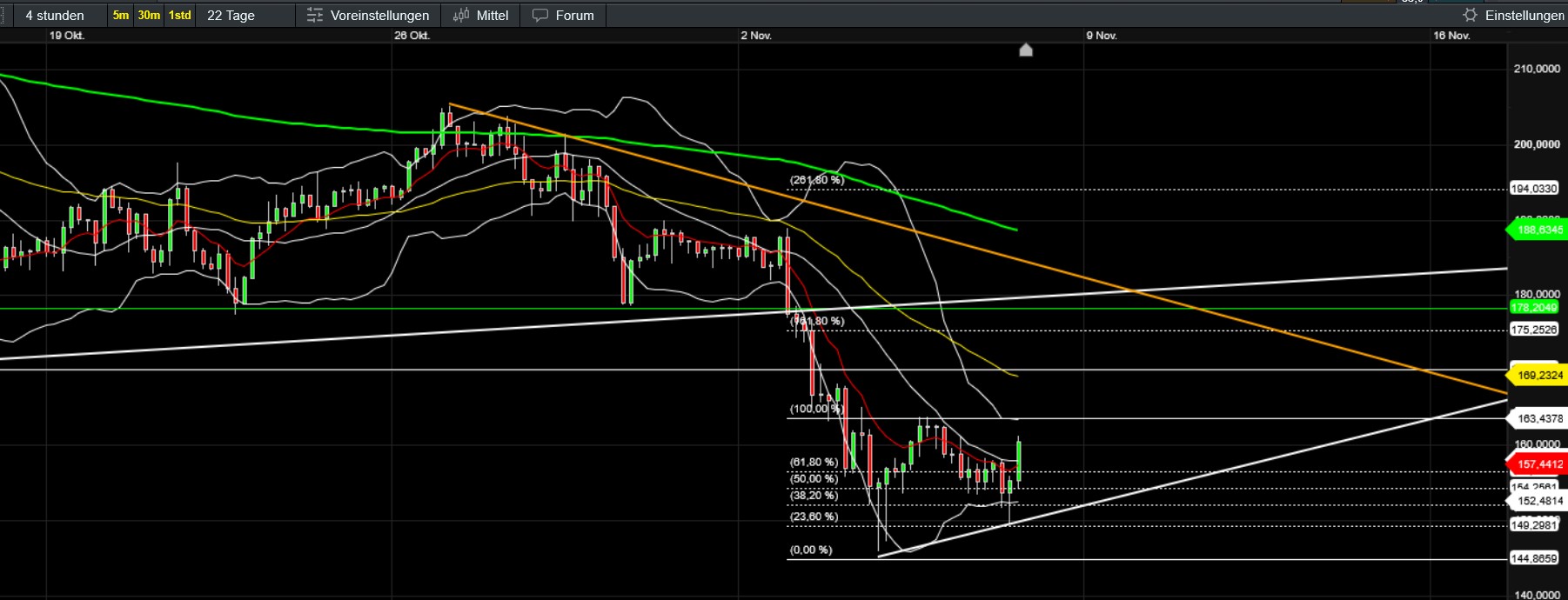This screenshot has width=1568, height=600.
Task: Switch to 30m timeframe
Action: (149, 16)
